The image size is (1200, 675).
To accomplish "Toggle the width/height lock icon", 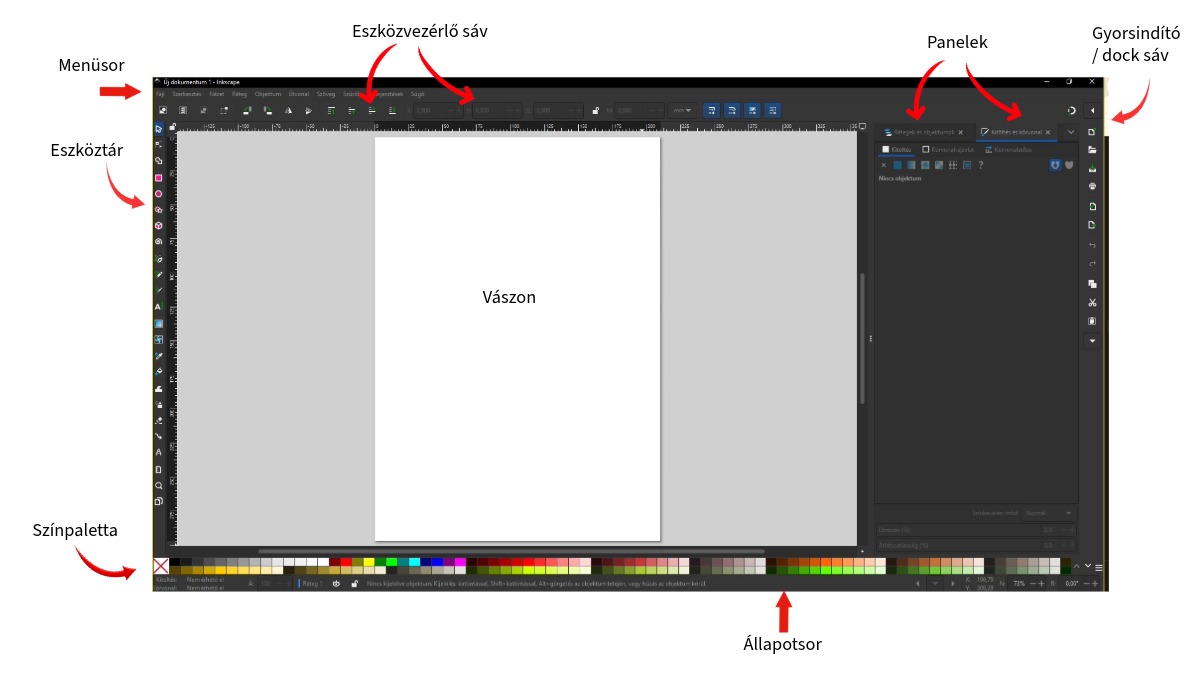I will tap(596, 110).
